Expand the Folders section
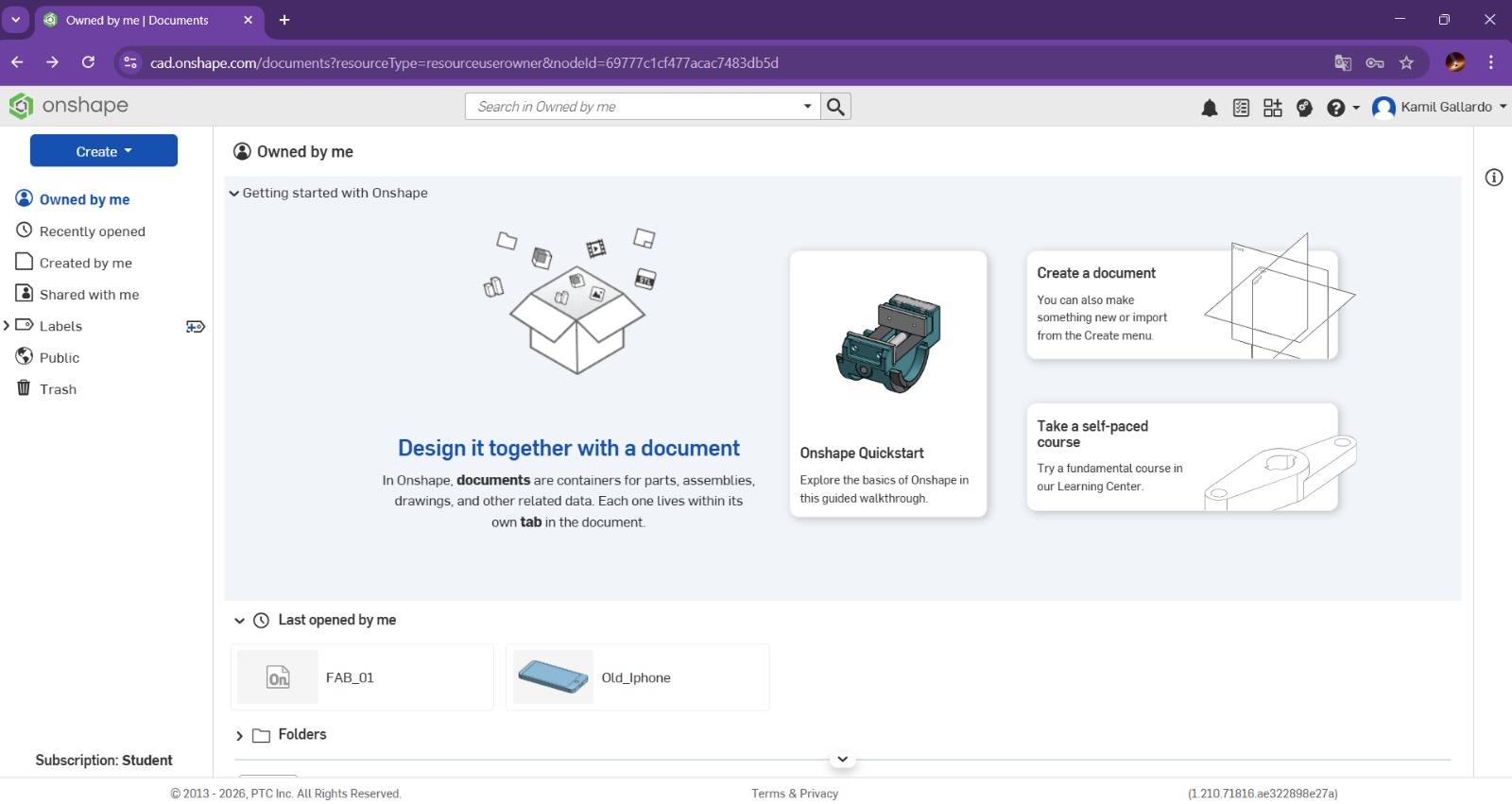This screenshot has width=1512, height=804. [239, 736]
